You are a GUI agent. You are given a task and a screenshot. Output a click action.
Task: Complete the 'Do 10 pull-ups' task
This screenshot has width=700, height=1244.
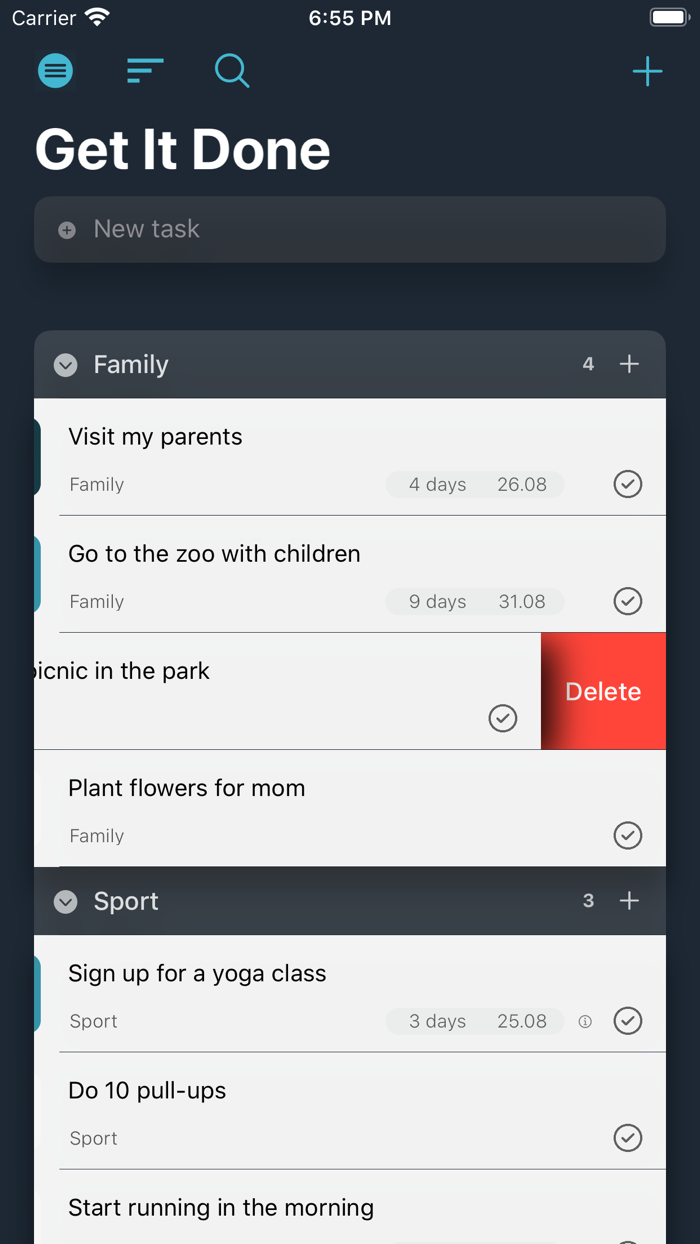point(628,1138)
